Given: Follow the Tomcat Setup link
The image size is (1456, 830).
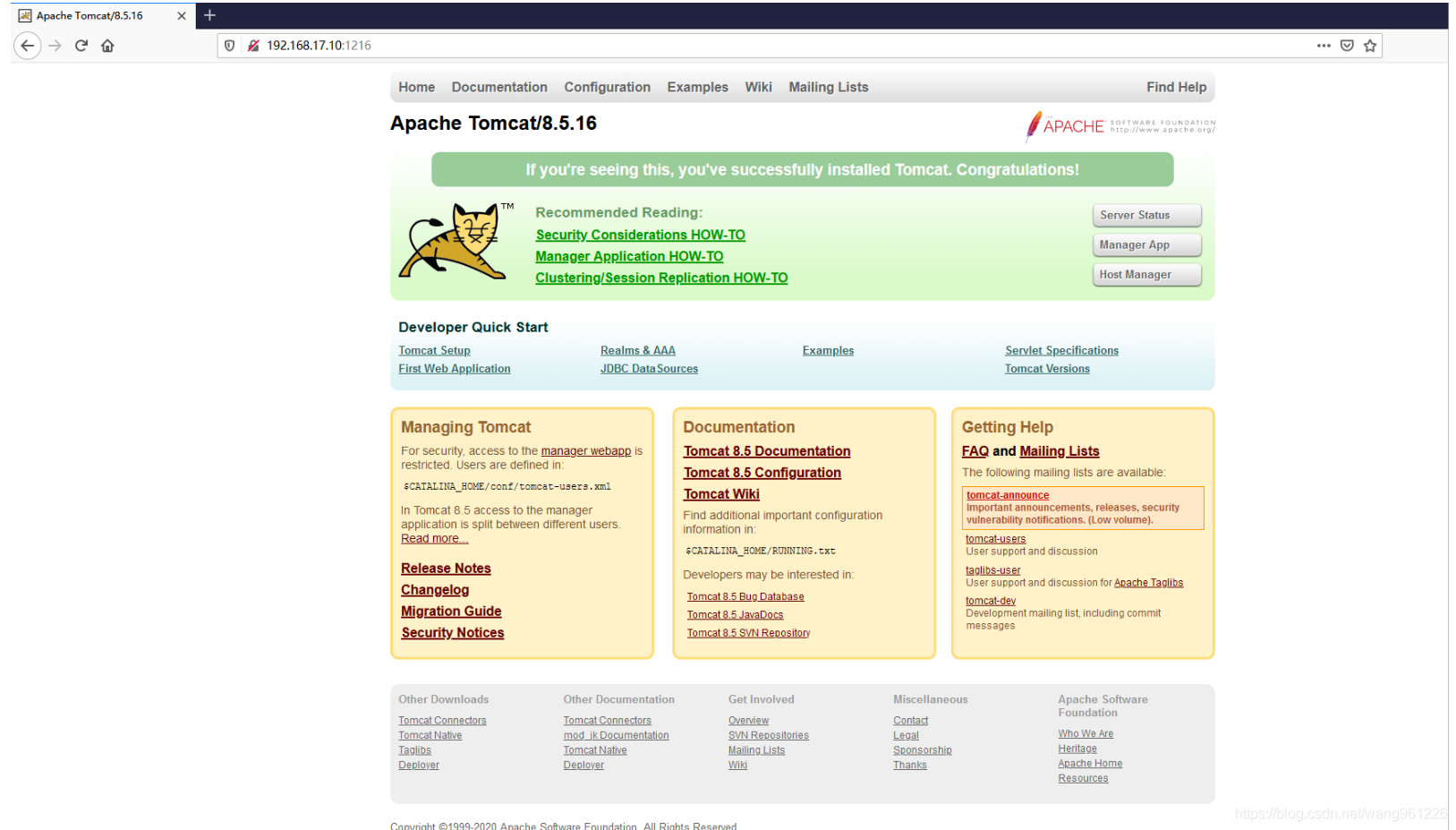Looking at the screenshot, I should (434, 350).
